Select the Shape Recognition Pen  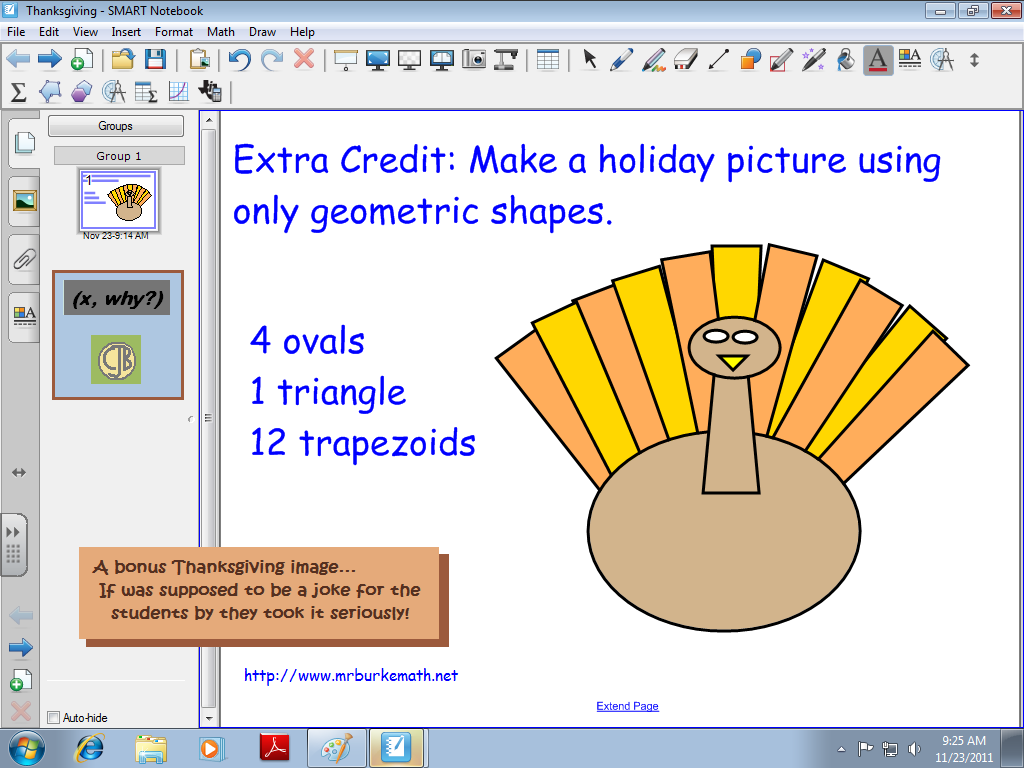(x=782, y=59)
